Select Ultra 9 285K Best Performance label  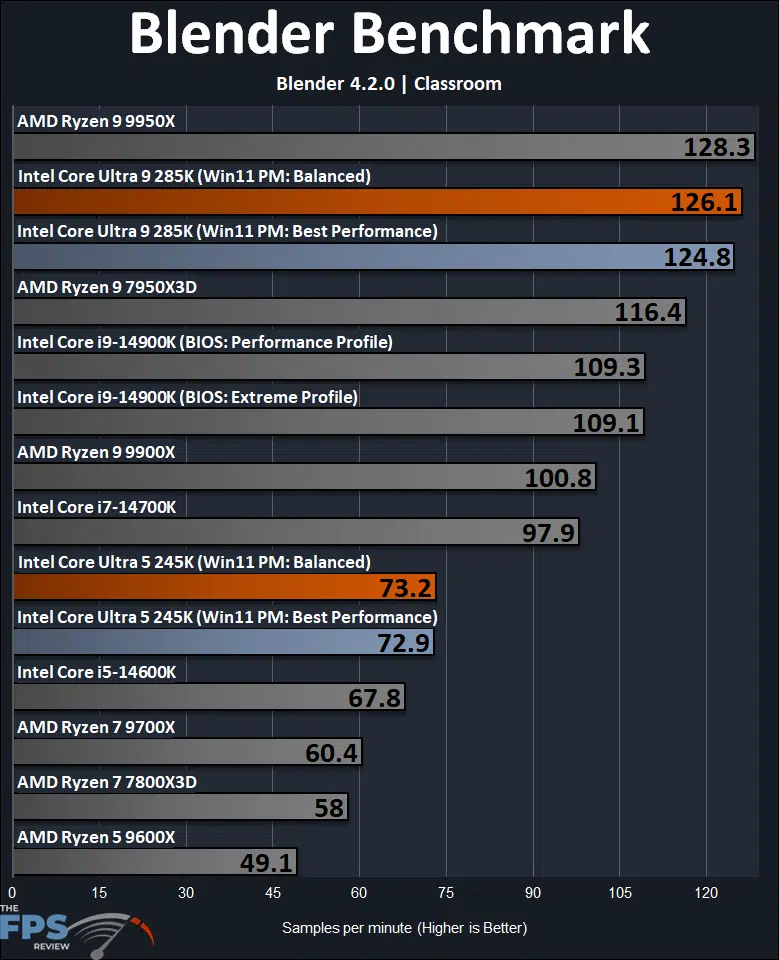[227, 231]
